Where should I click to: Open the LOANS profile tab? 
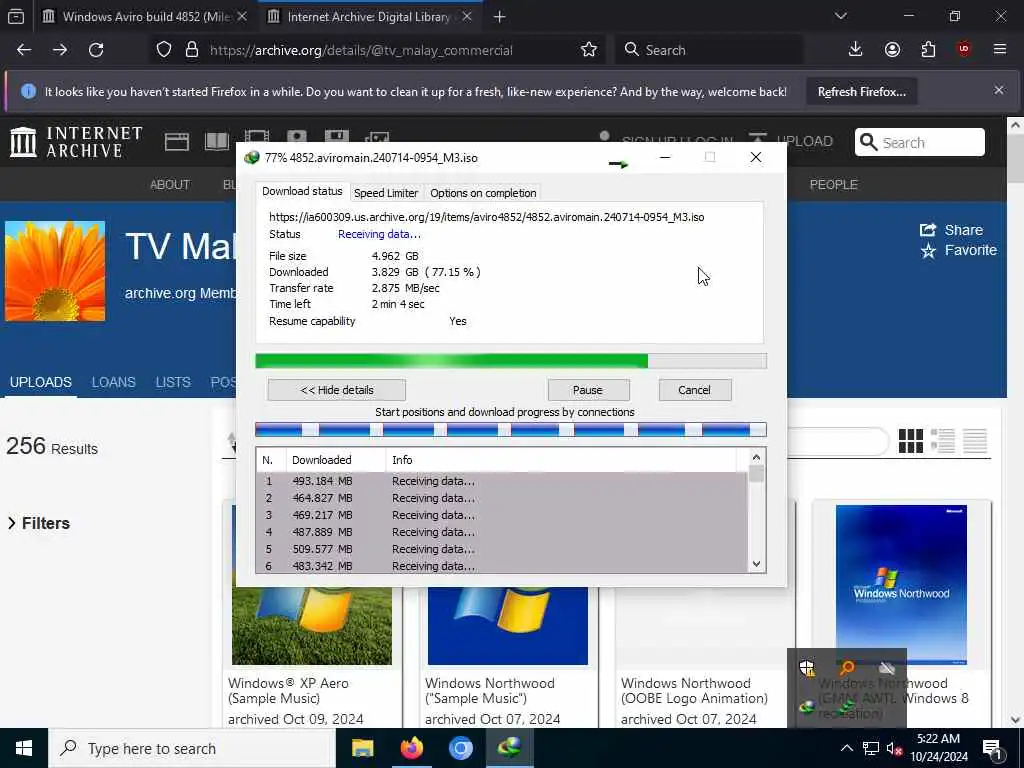pyautogui.click(x=114, y=382)
